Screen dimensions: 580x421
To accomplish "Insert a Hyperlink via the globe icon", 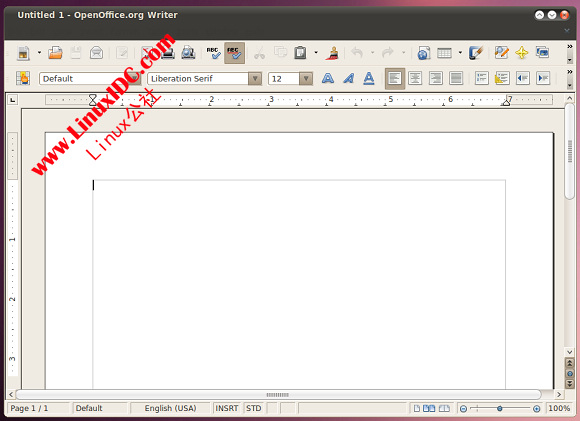I will [424, 53].
